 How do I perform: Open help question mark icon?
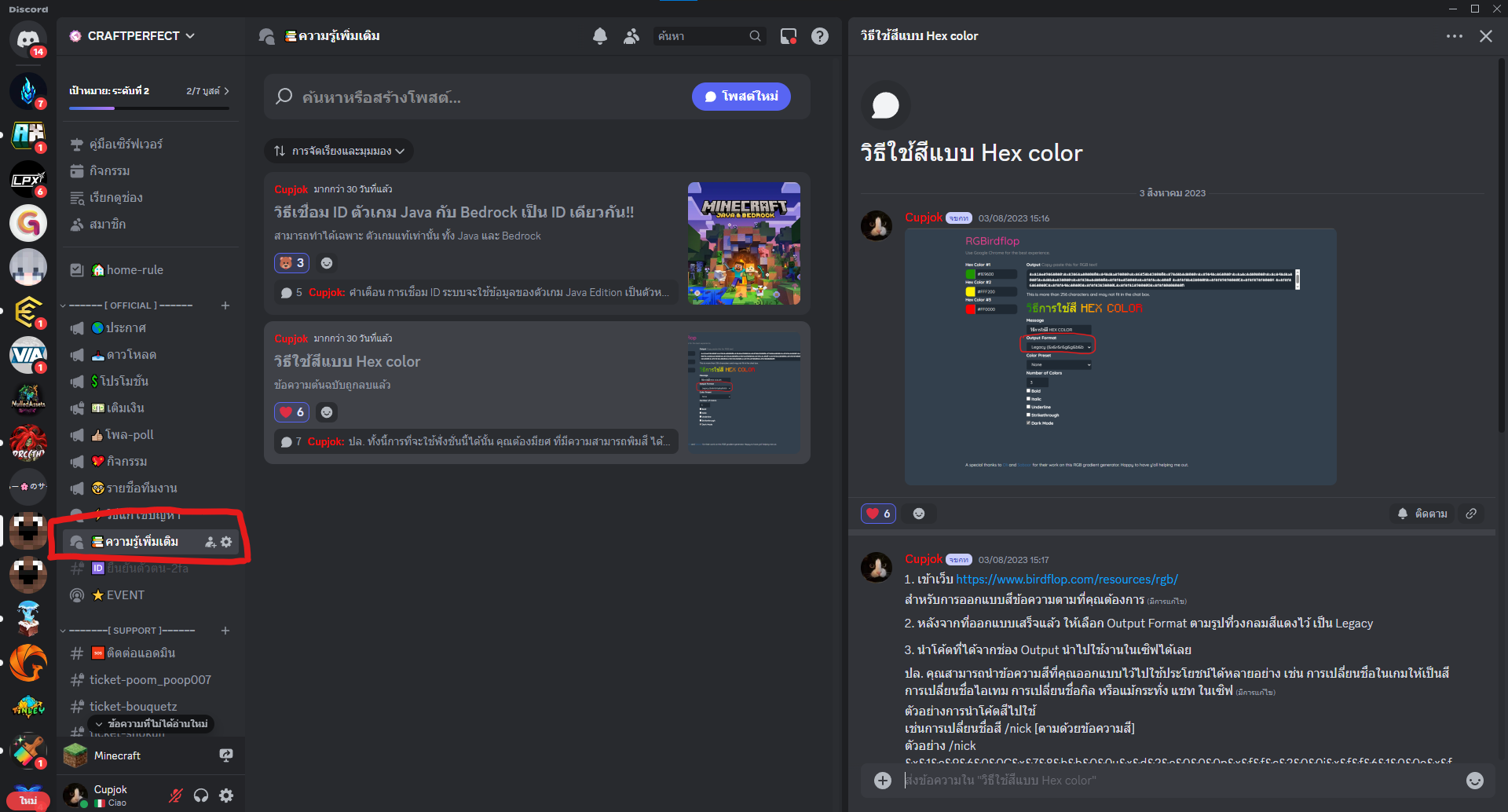(820, 36)
